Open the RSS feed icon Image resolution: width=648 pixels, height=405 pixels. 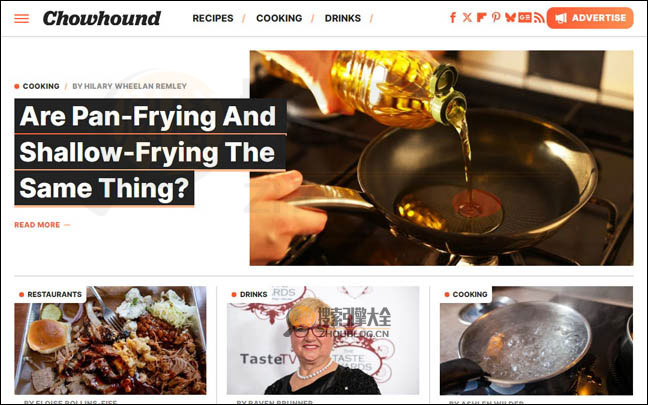pyautogui.click(x=538, y=17)
